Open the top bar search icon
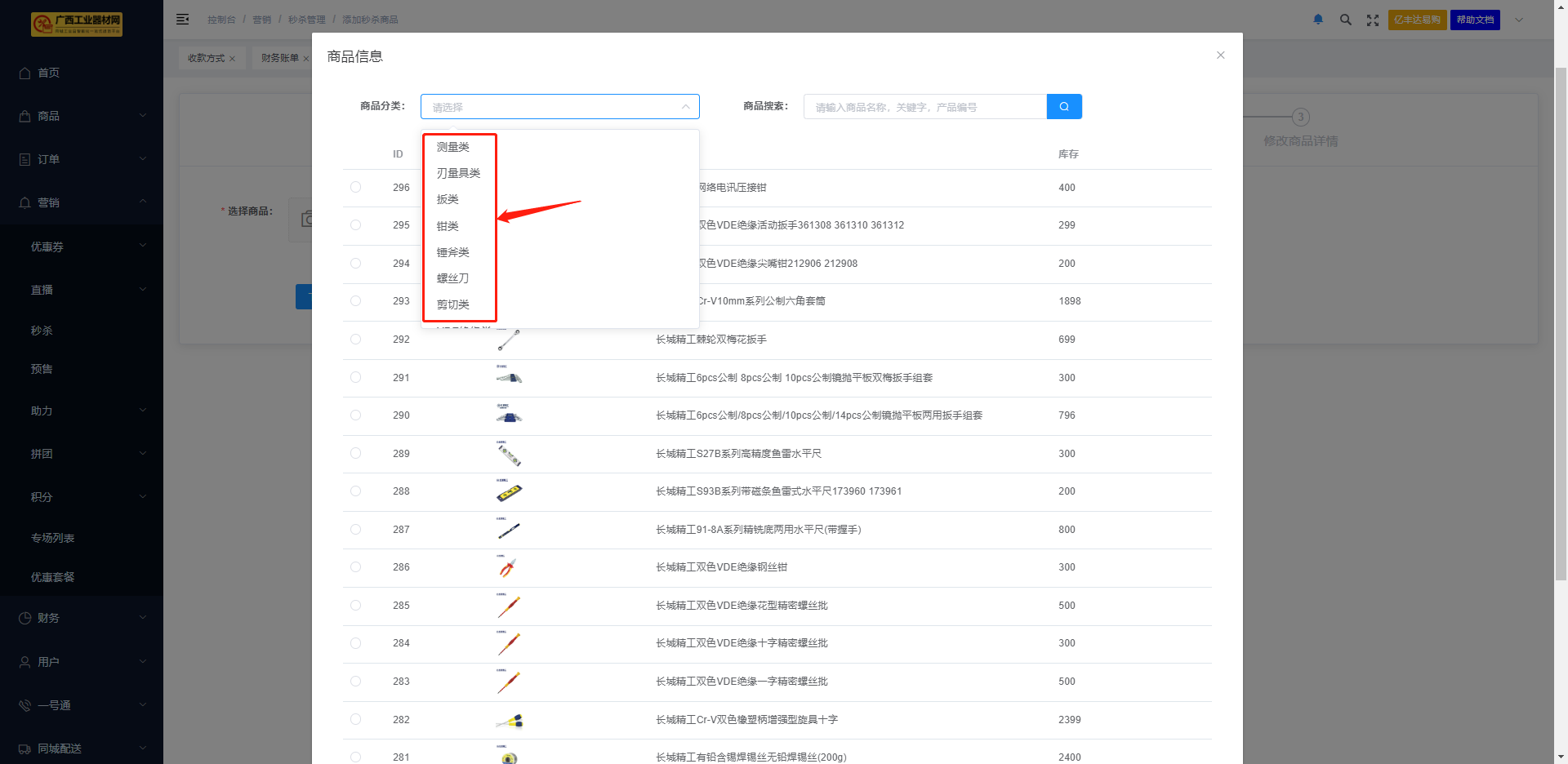The width and height of the screenshot is (1568, 764). click(x=1345, y=20)
